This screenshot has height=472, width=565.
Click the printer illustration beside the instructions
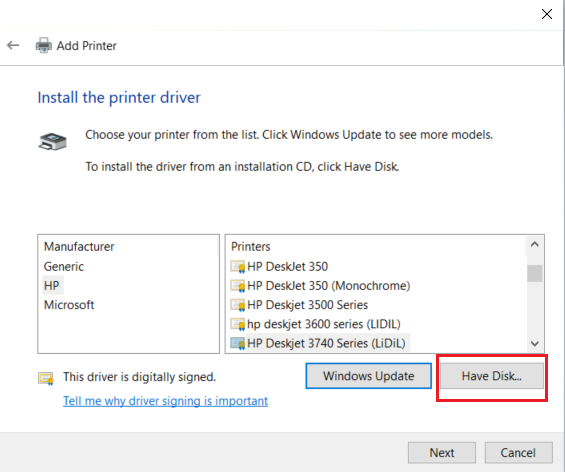53,141
